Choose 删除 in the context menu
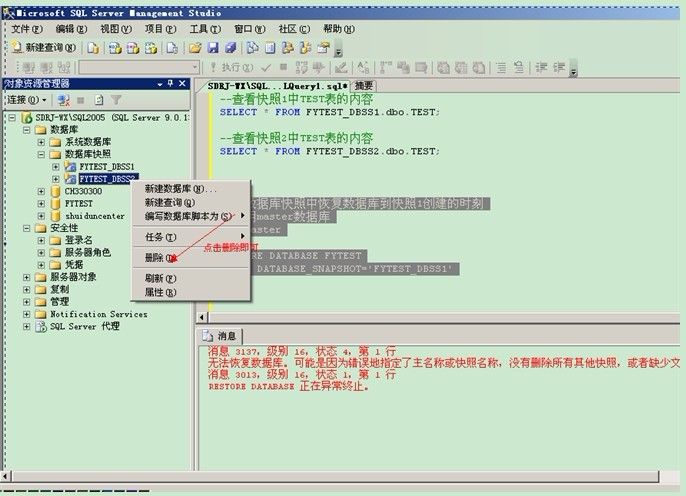 [x=191, y=258]
